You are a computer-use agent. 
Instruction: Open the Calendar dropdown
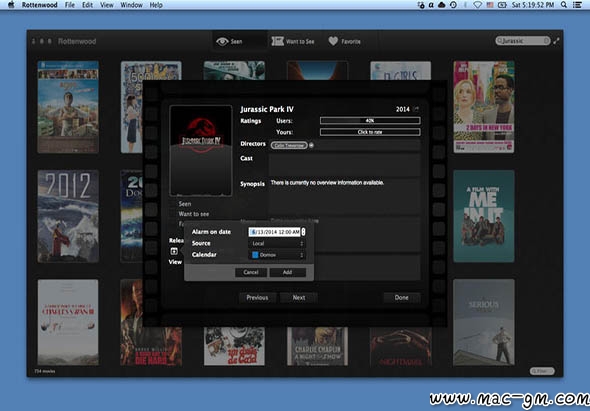click(277, 255)
